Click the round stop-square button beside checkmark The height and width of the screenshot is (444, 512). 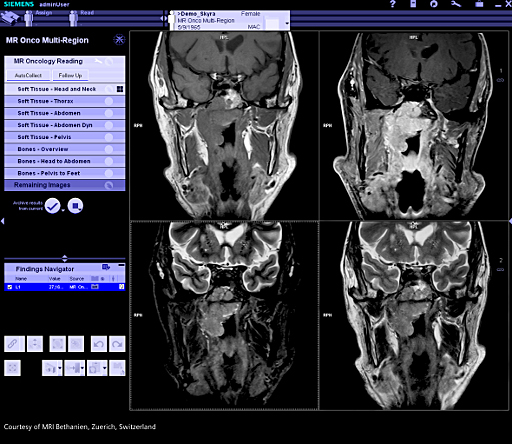point(75,206)
